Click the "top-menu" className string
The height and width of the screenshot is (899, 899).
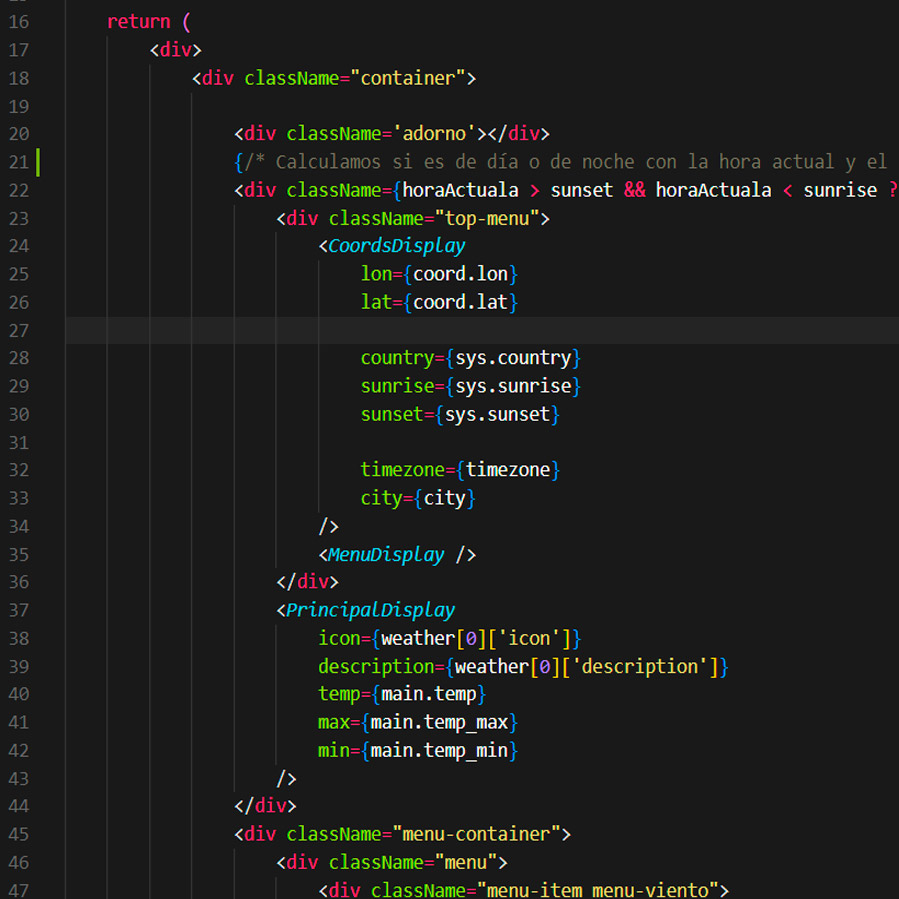click(487, 218)
